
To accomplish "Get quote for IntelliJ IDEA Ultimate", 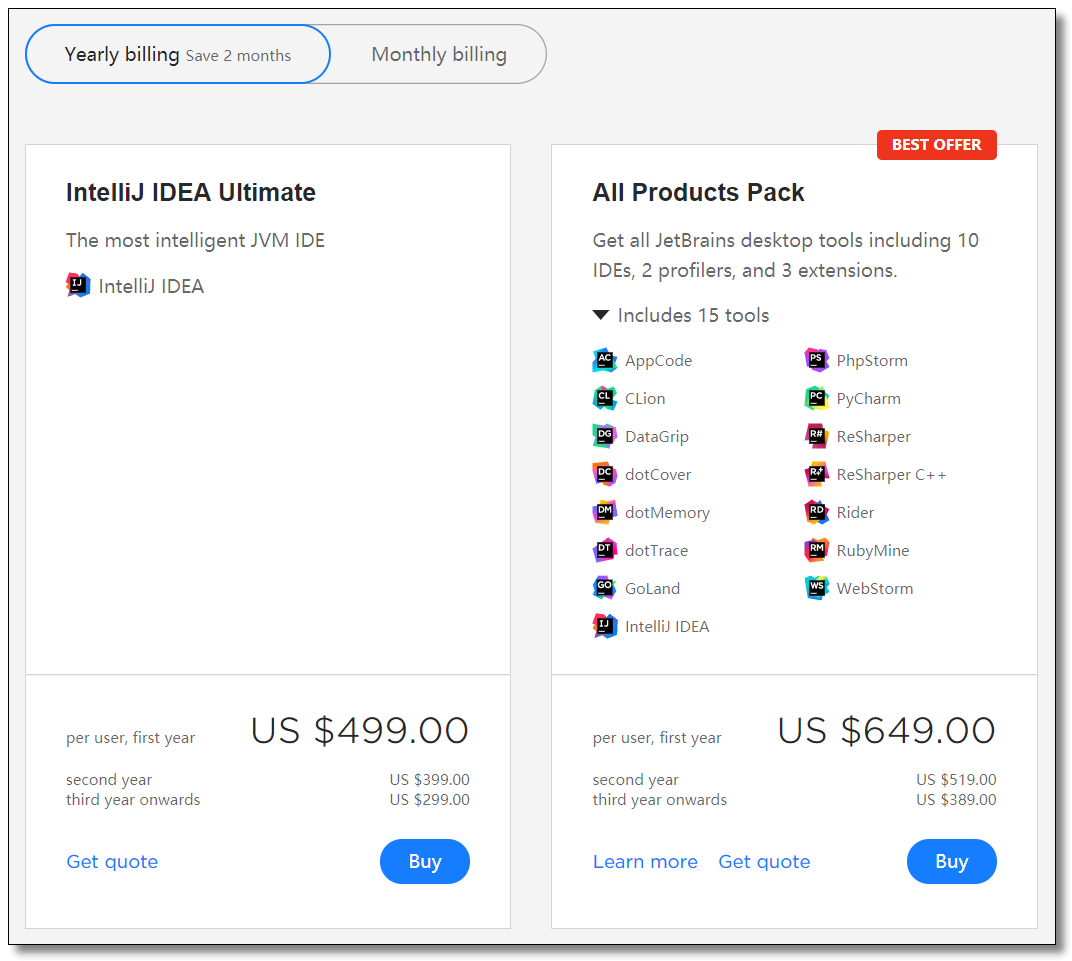I will click(x=112, y=862).
